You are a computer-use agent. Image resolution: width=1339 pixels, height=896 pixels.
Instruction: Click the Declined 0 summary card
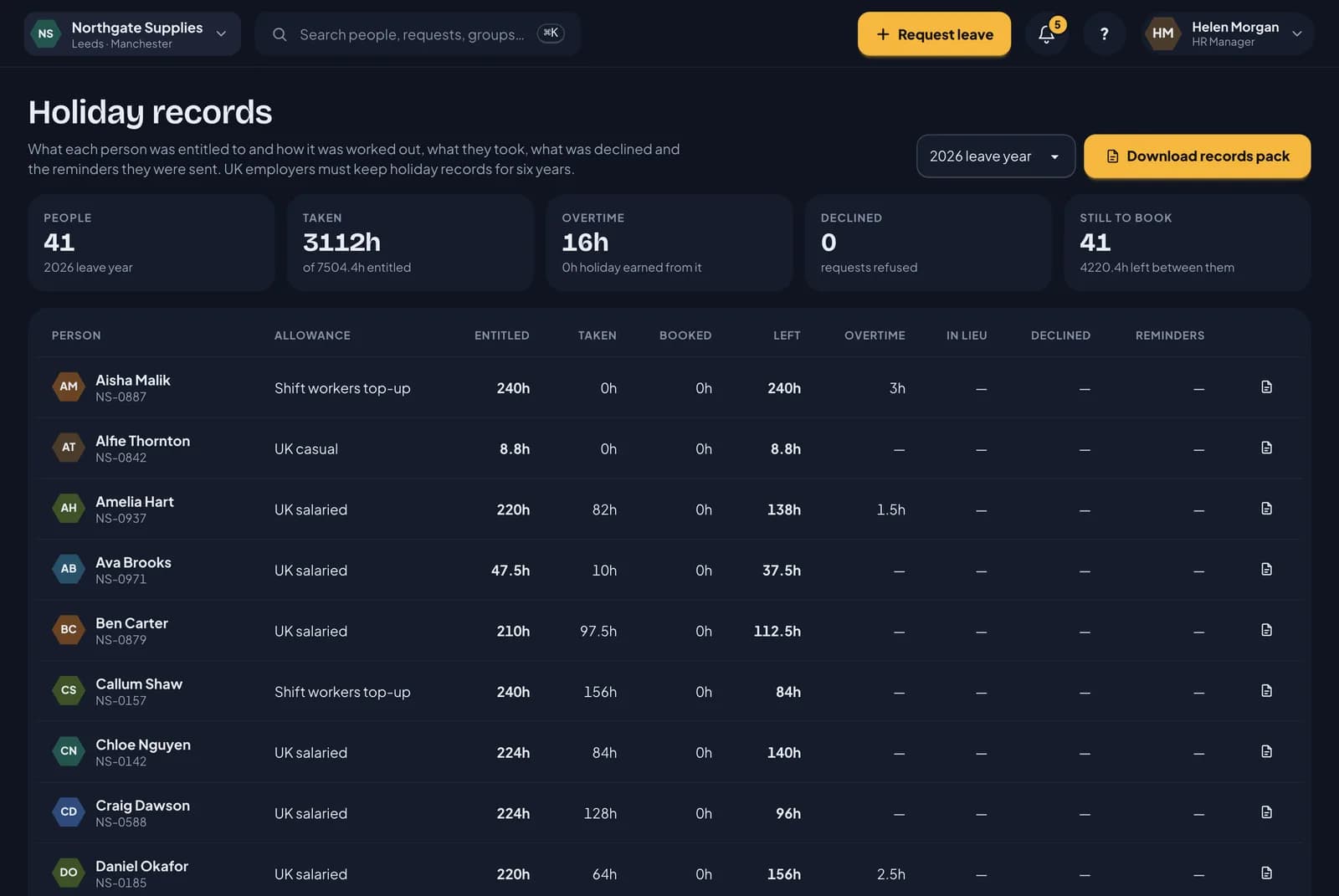pos(927,243)
